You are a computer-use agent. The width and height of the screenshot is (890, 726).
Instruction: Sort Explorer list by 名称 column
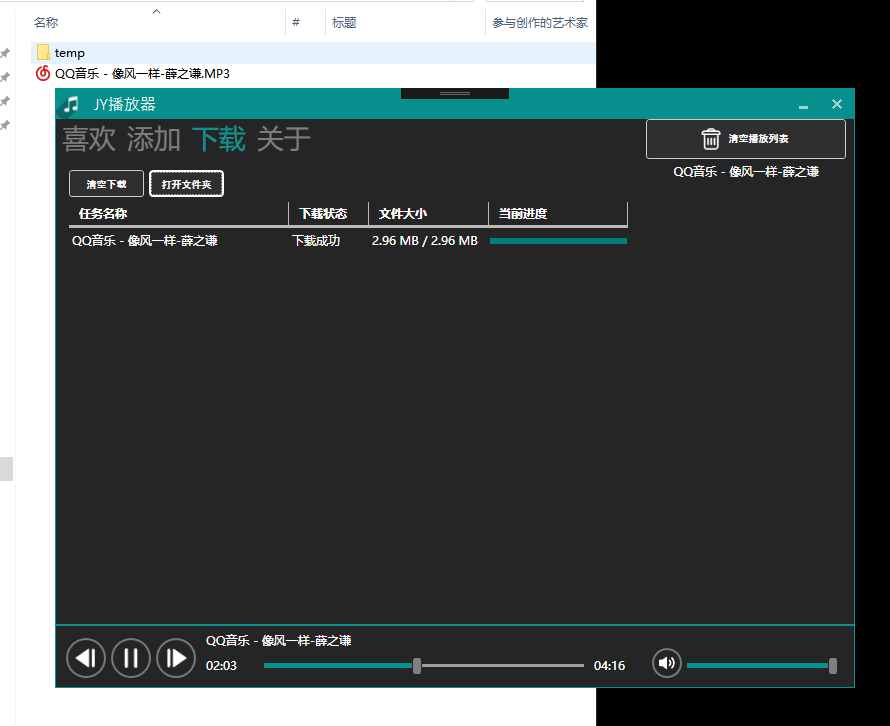(x=46, y=23)
